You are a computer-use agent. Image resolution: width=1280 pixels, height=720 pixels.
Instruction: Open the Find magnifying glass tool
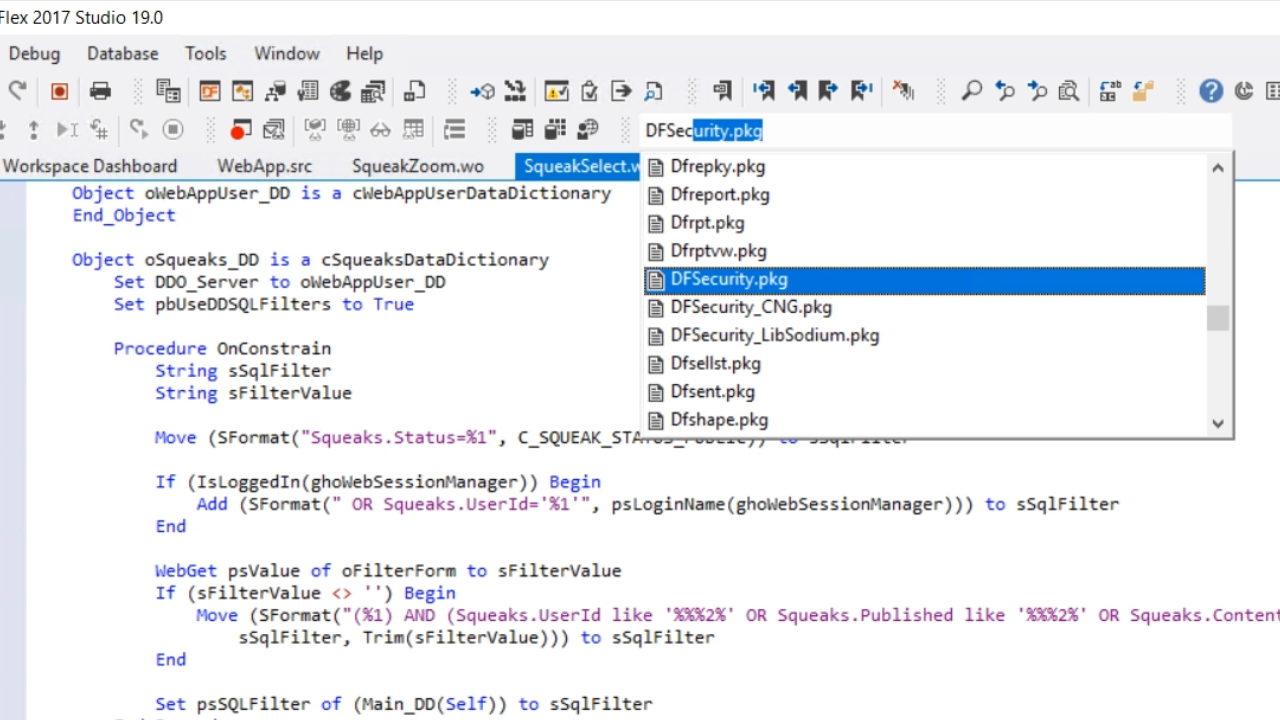[x=971, y=92]
